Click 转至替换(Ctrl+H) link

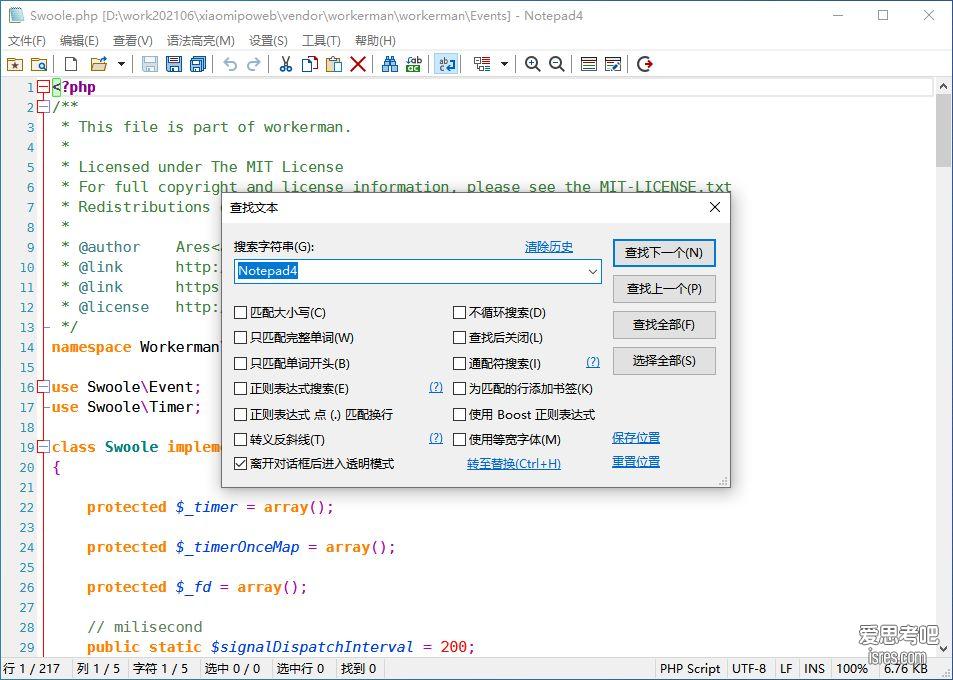[514, 464]
